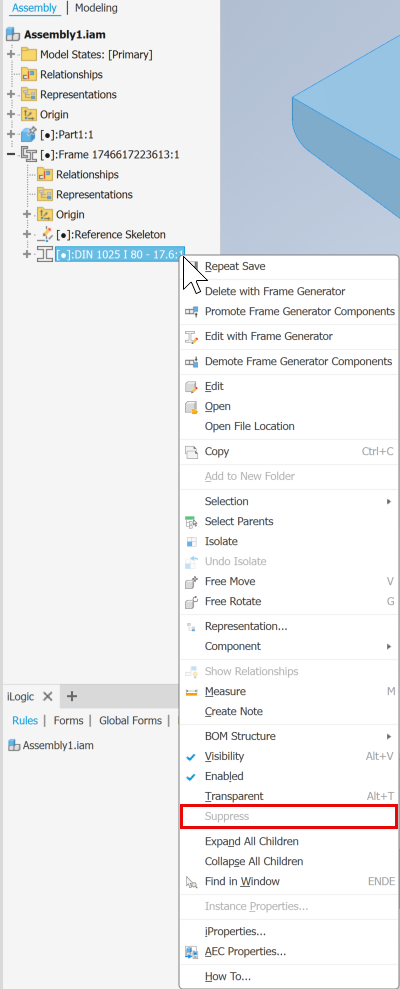Open the iLogic Rules tab
The image size is (400, 989).
(25, 720)
